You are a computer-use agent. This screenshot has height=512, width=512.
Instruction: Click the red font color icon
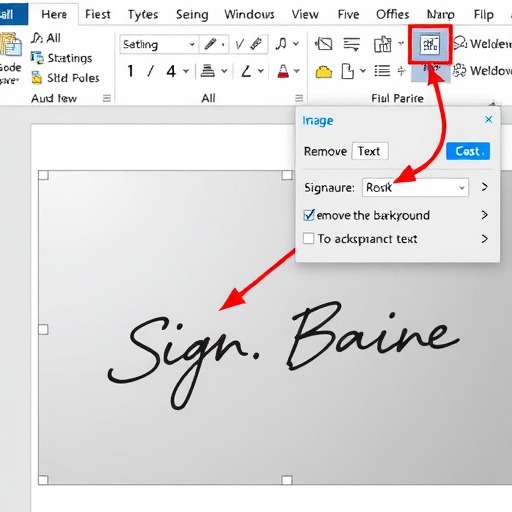click(283, 71)
